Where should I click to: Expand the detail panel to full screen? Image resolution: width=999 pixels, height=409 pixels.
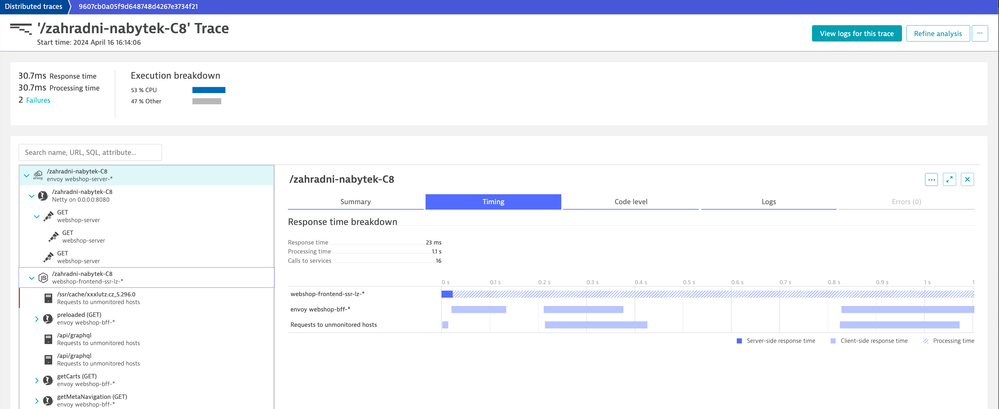click(949, 180)
